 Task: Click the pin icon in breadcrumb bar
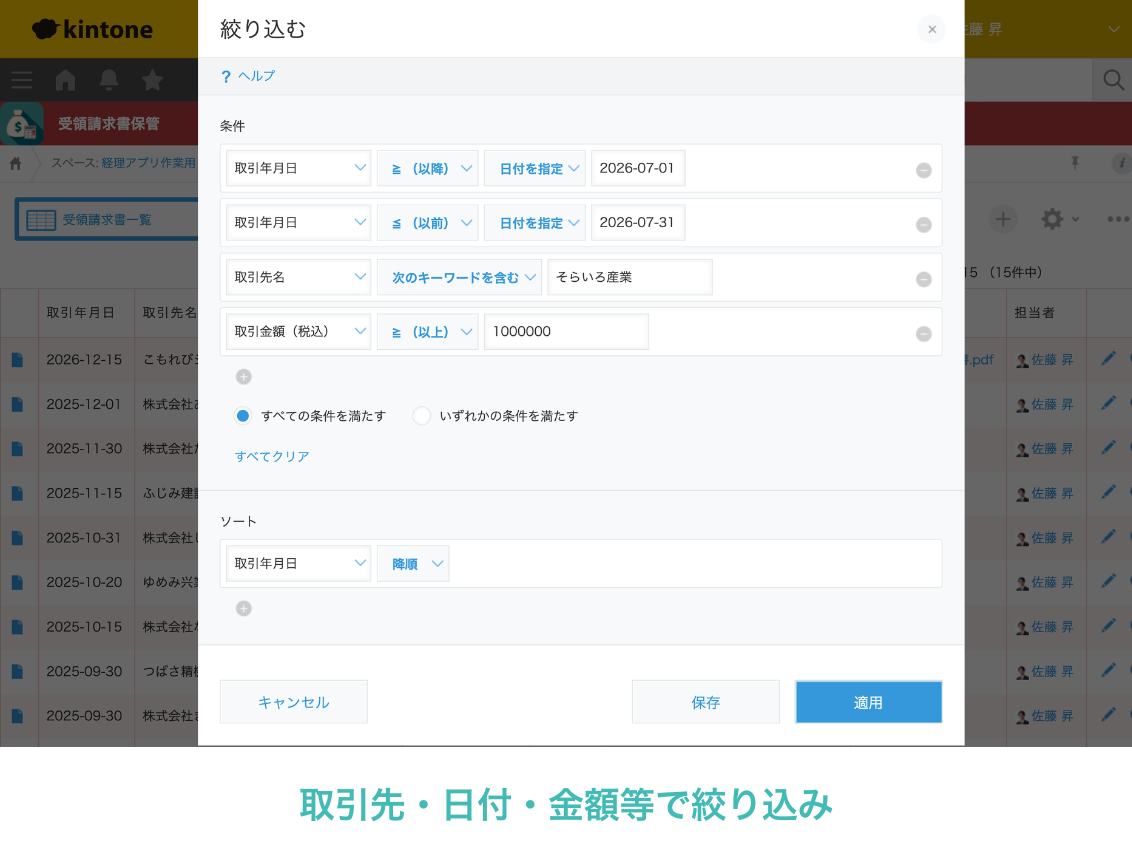point(1075,163)
